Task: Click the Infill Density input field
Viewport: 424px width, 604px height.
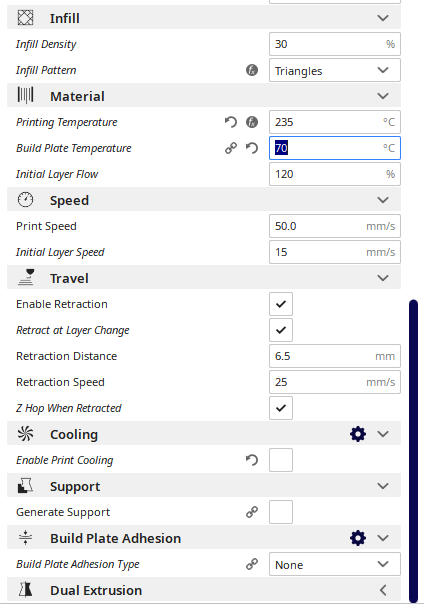Action: pyautogui.click(x=335, y=44)
